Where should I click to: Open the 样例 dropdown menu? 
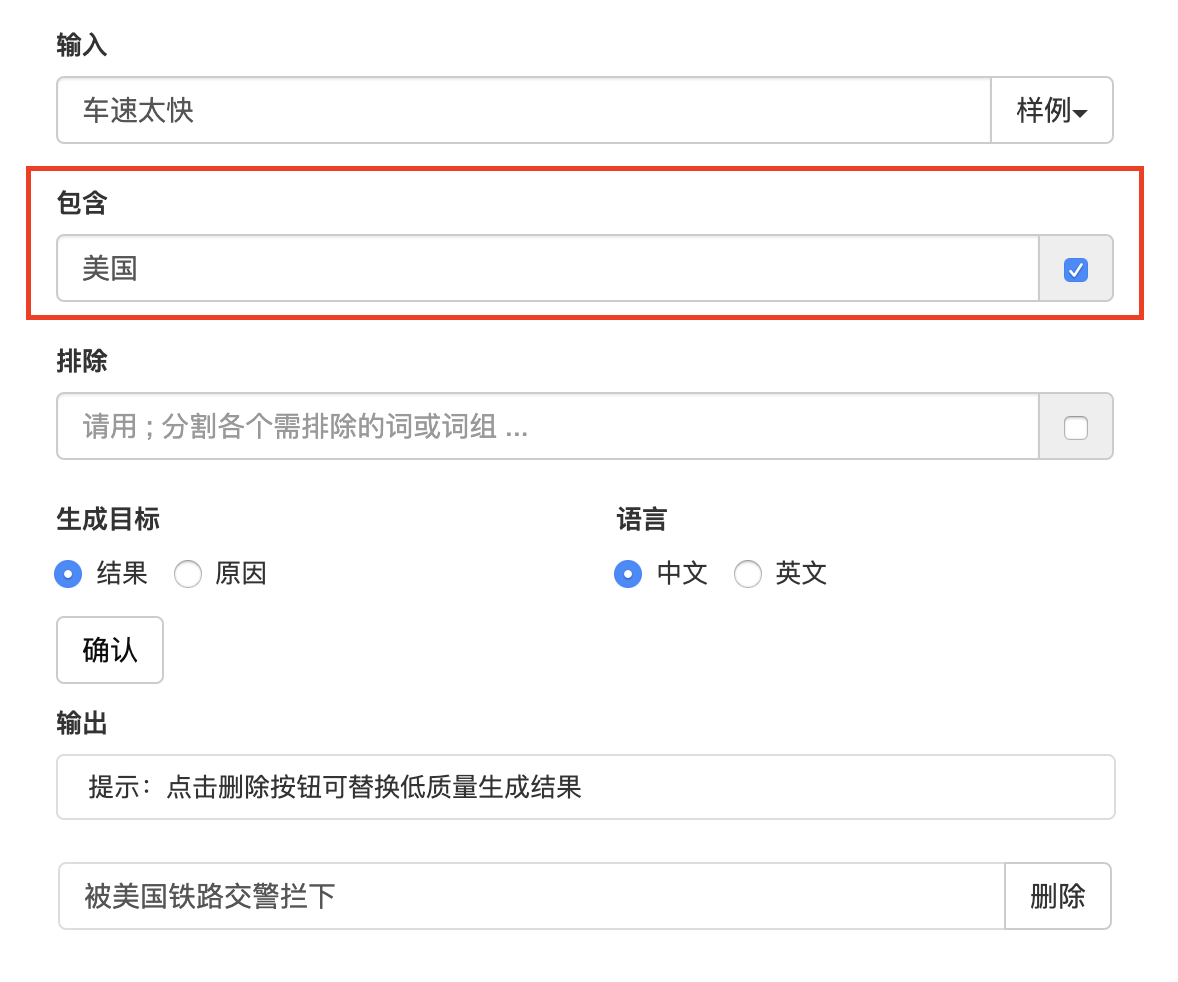point(1052,110)
